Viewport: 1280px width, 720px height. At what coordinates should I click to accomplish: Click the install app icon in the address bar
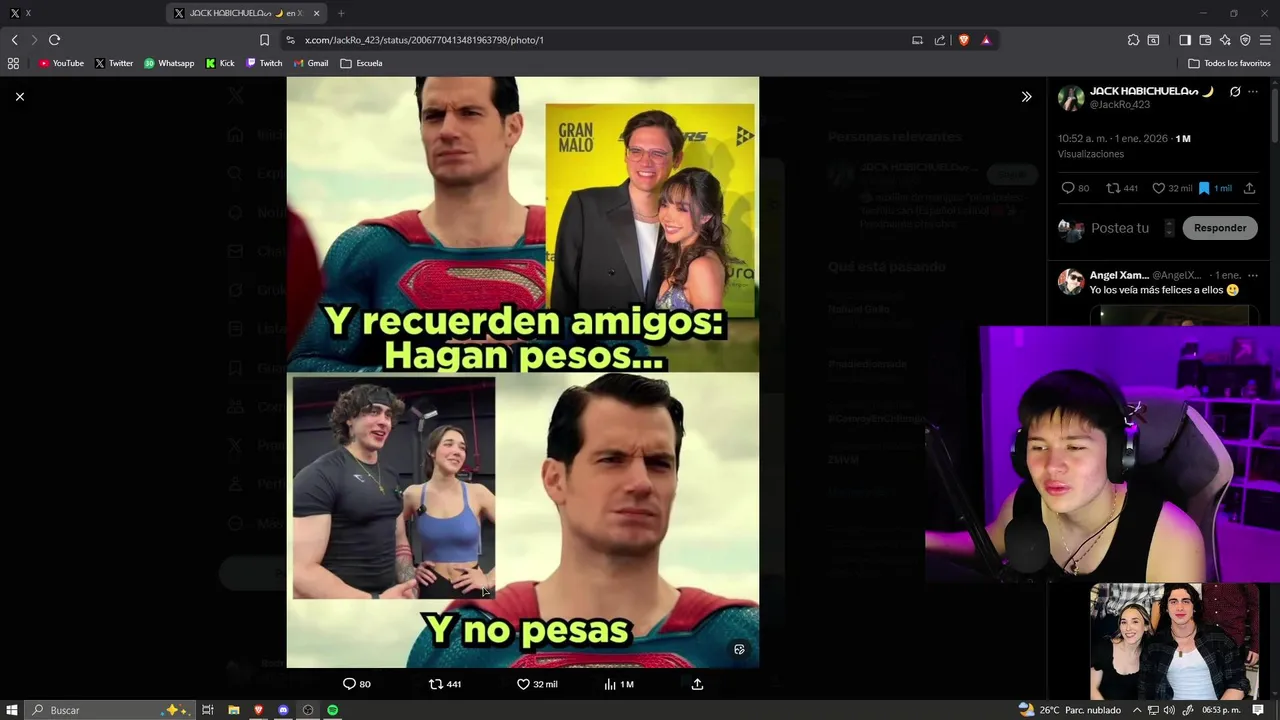(917, 40)
